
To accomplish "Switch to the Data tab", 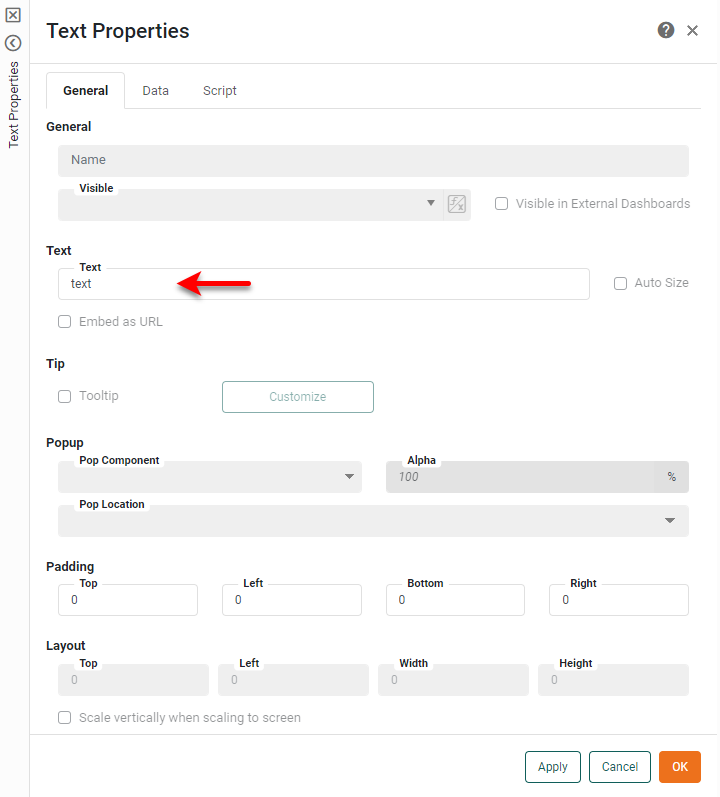I will coord(155,90).
